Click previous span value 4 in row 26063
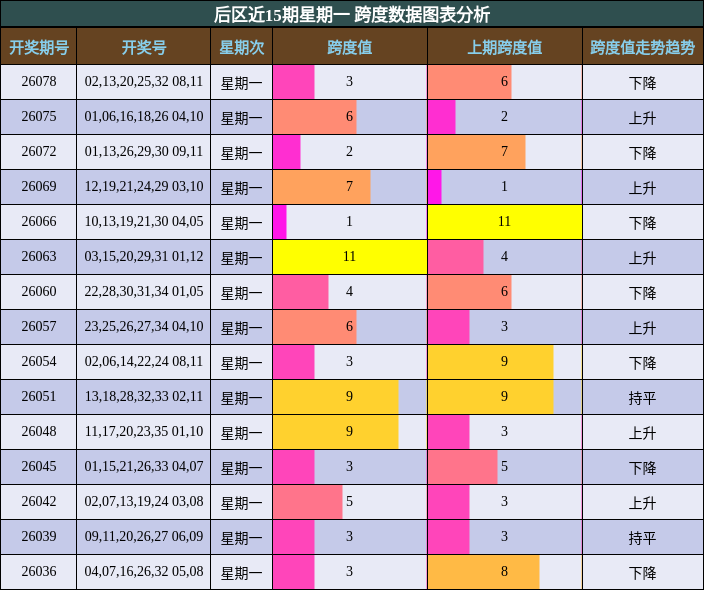Screen dimensions: 704x590 504,256
